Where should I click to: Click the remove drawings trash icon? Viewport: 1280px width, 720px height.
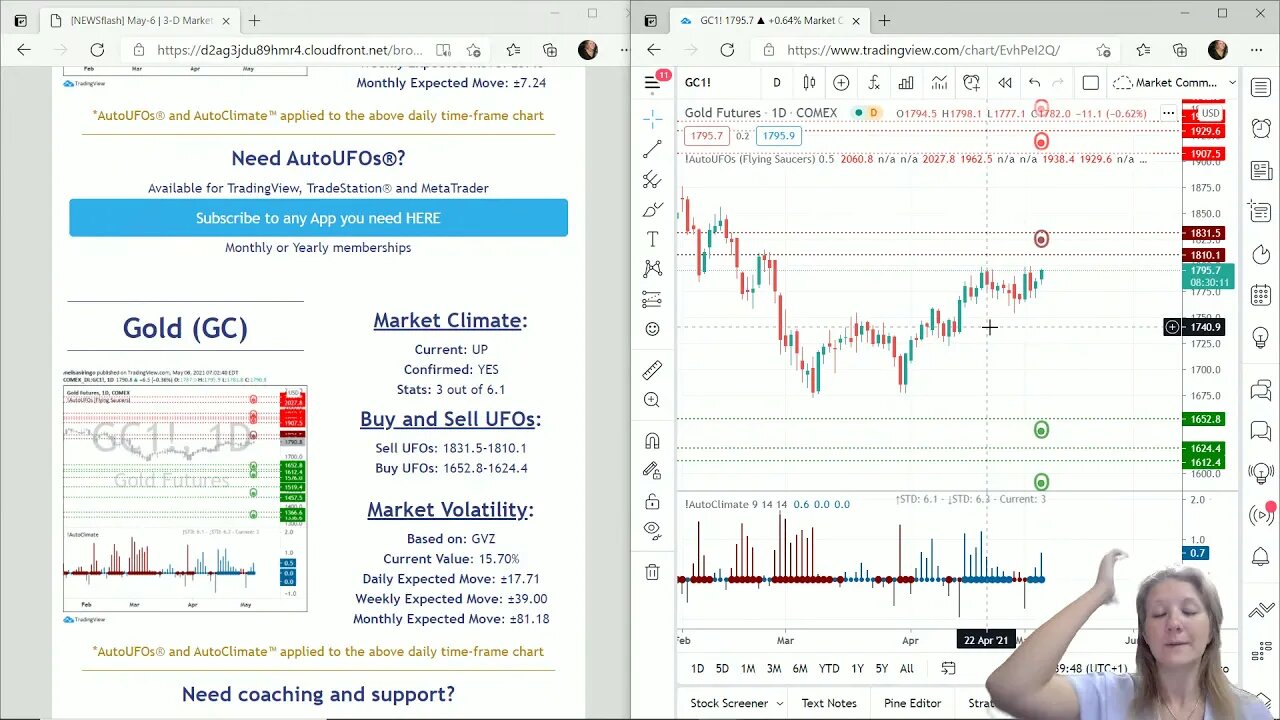point(652,571)
